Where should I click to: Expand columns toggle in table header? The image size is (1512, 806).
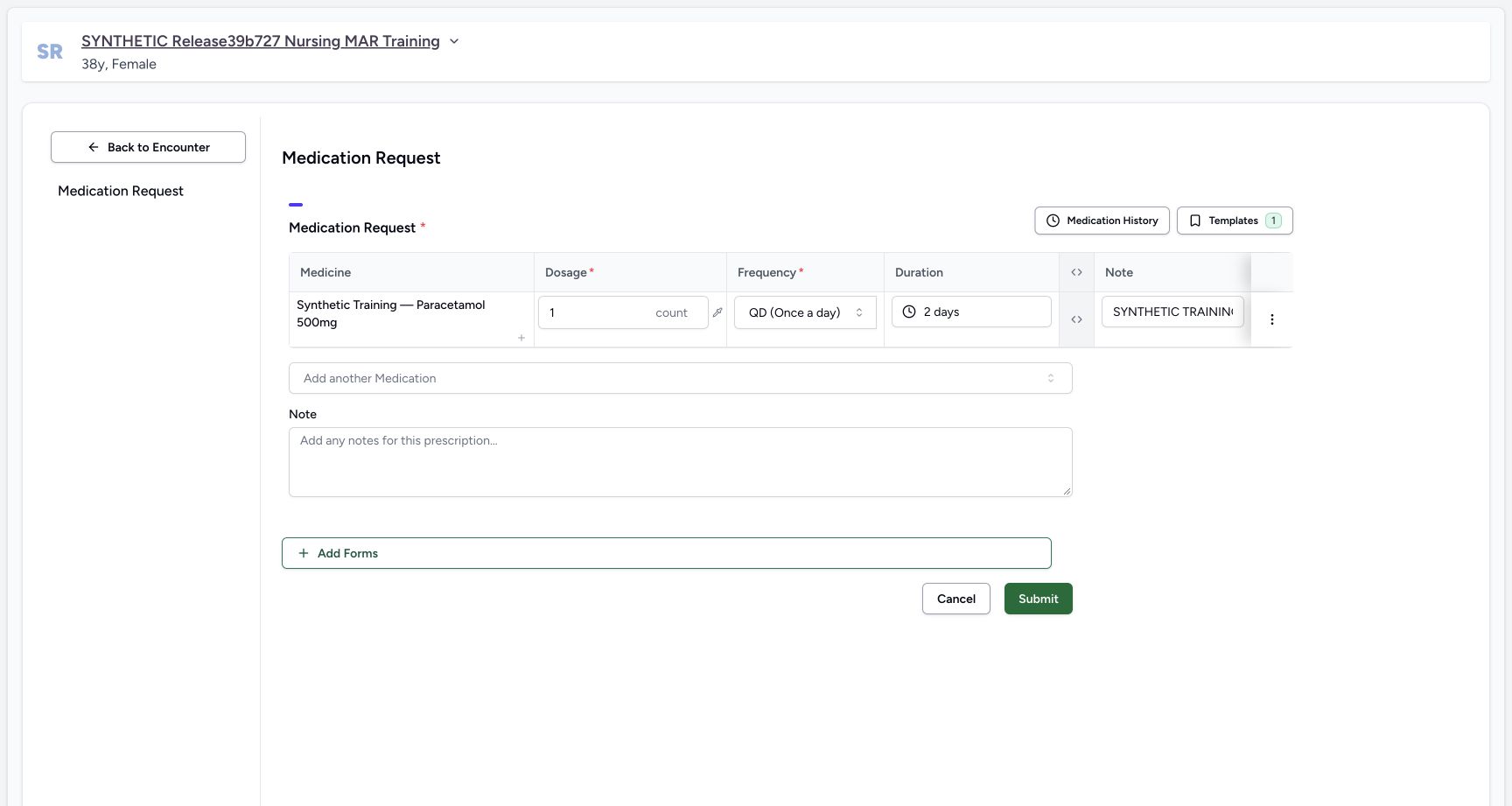[x=1076, y=272]
